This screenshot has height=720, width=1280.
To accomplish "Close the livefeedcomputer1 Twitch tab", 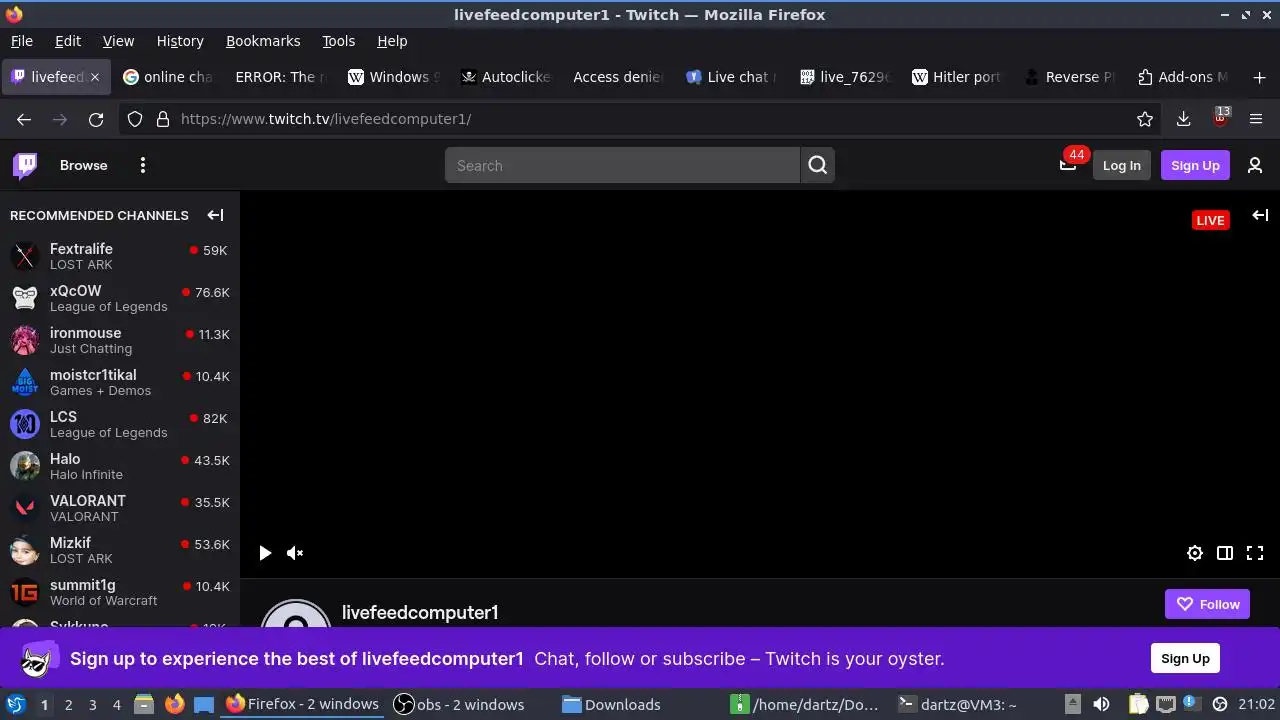I will (x=95, y=77).
